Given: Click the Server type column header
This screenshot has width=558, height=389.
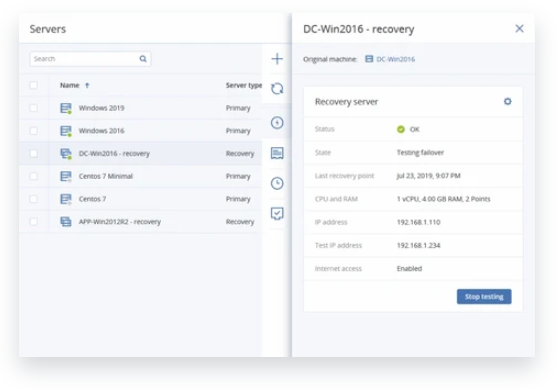Looking at the screenshot, I should pos(244,85).
